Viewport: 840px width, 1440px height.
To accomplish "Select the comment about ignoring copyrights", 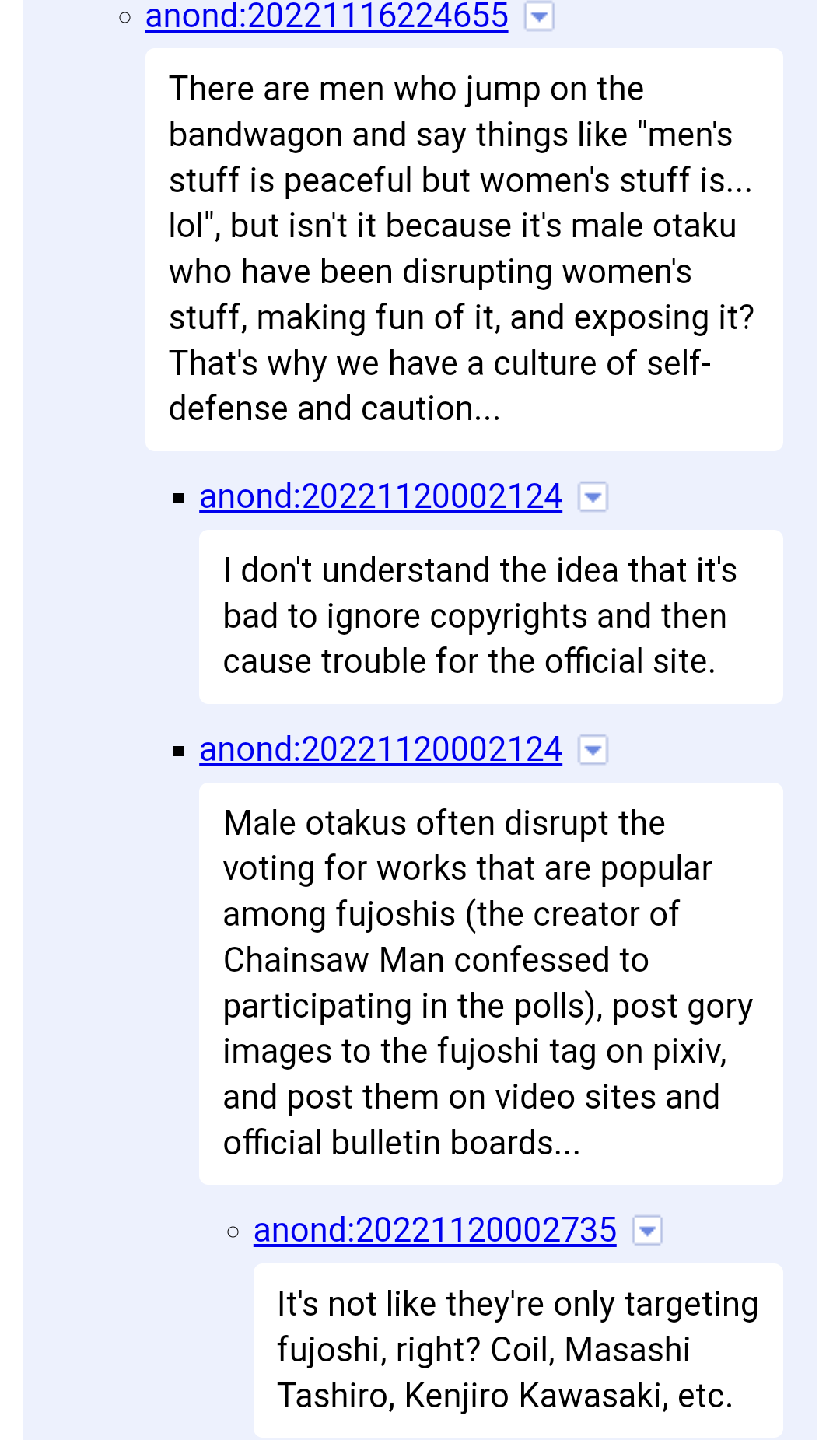I will pos(490,616).
